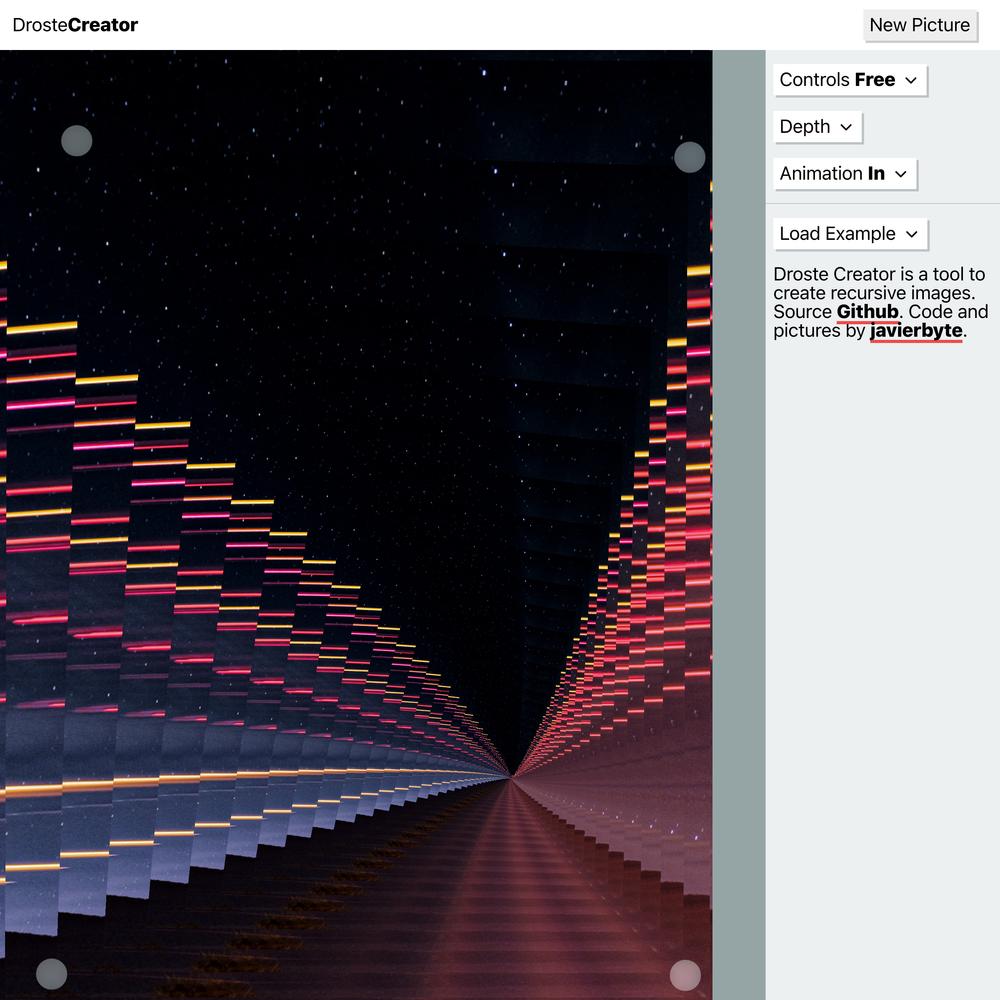
Task: Click the DrosteCreator logo title
Action: click(x=75, y=25)
